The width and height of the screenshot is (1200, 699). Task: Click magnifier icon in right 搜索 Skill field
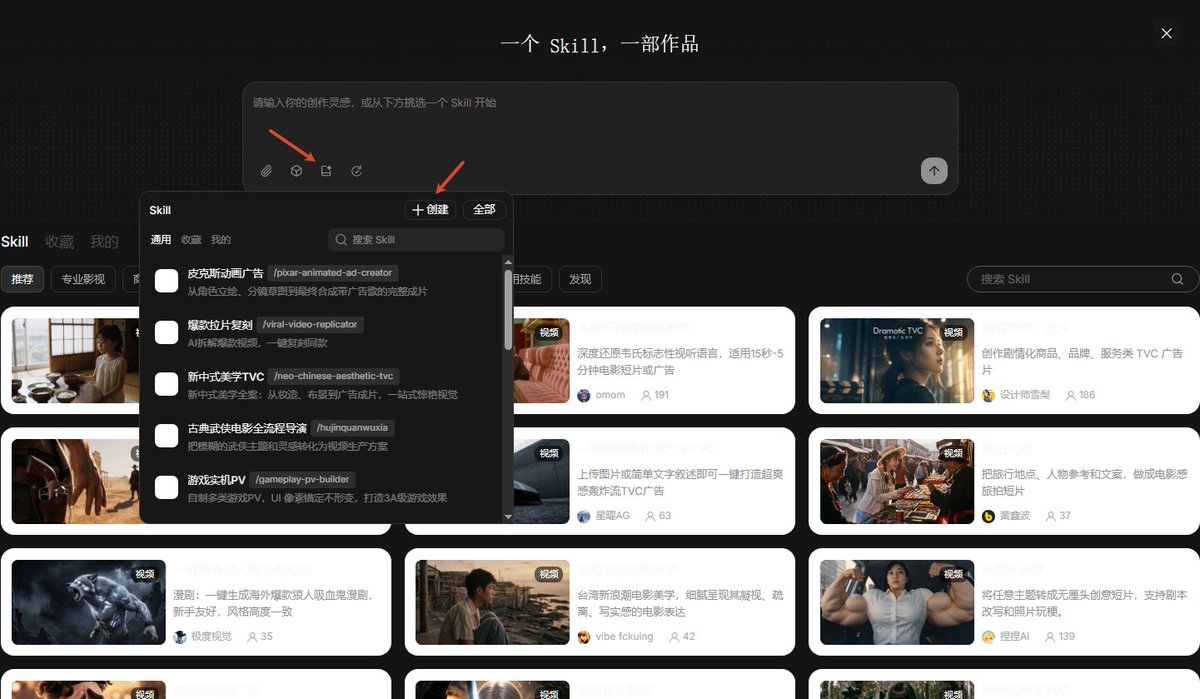(1178, 279)
